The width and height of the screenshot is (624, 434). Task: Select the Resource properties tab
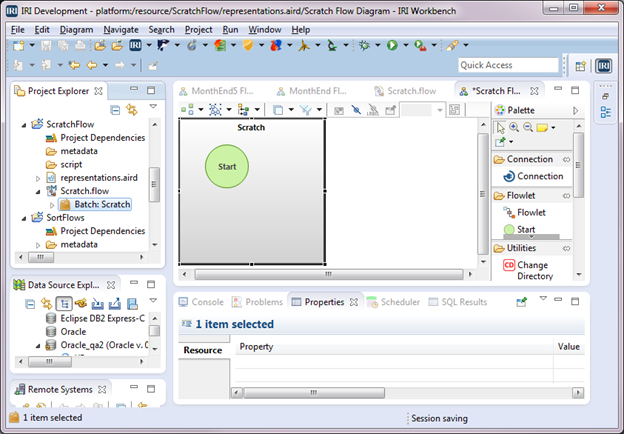(x=203, y=350)
